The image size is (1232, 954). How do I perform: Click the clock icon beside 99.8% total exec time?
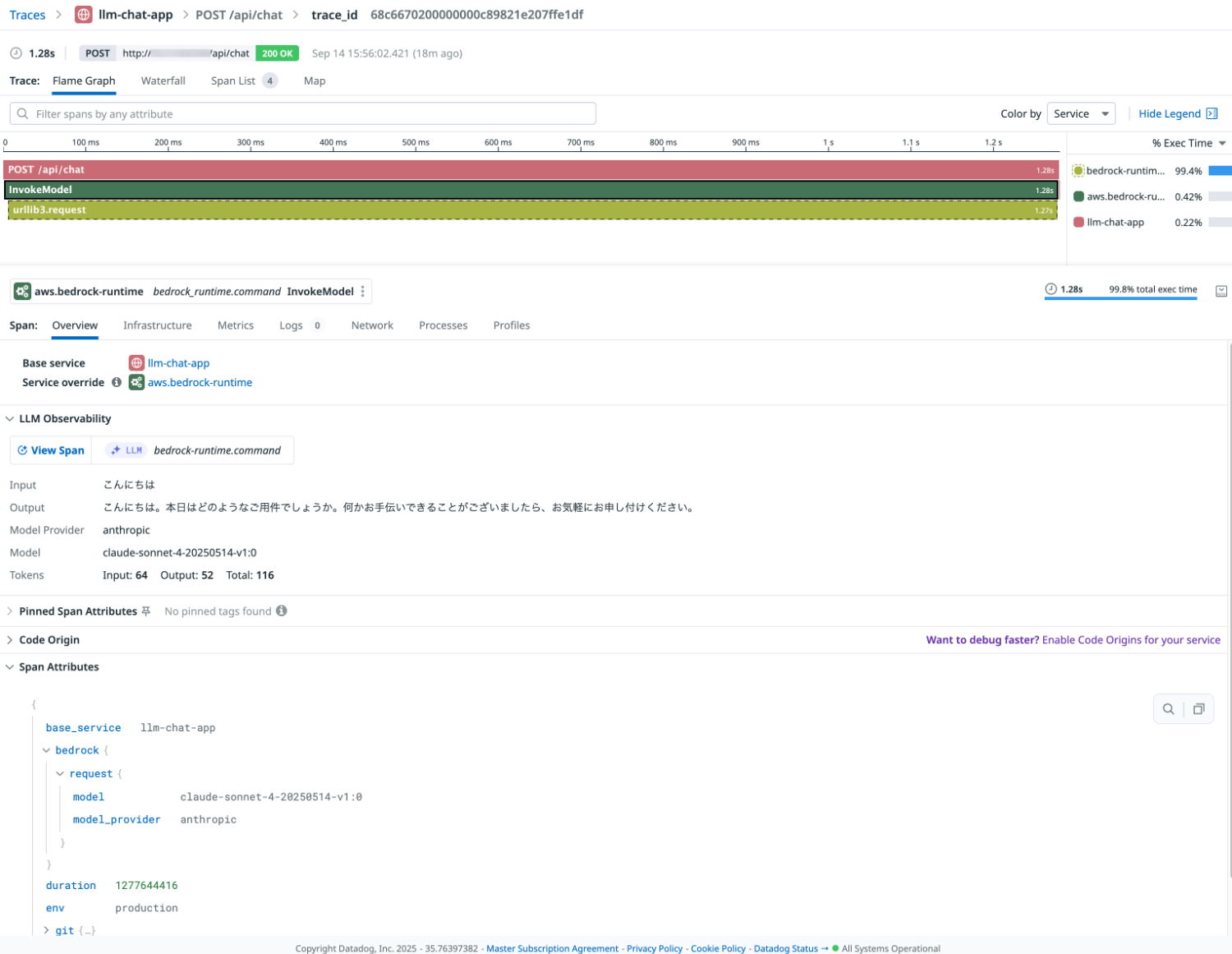[1050, 289]
